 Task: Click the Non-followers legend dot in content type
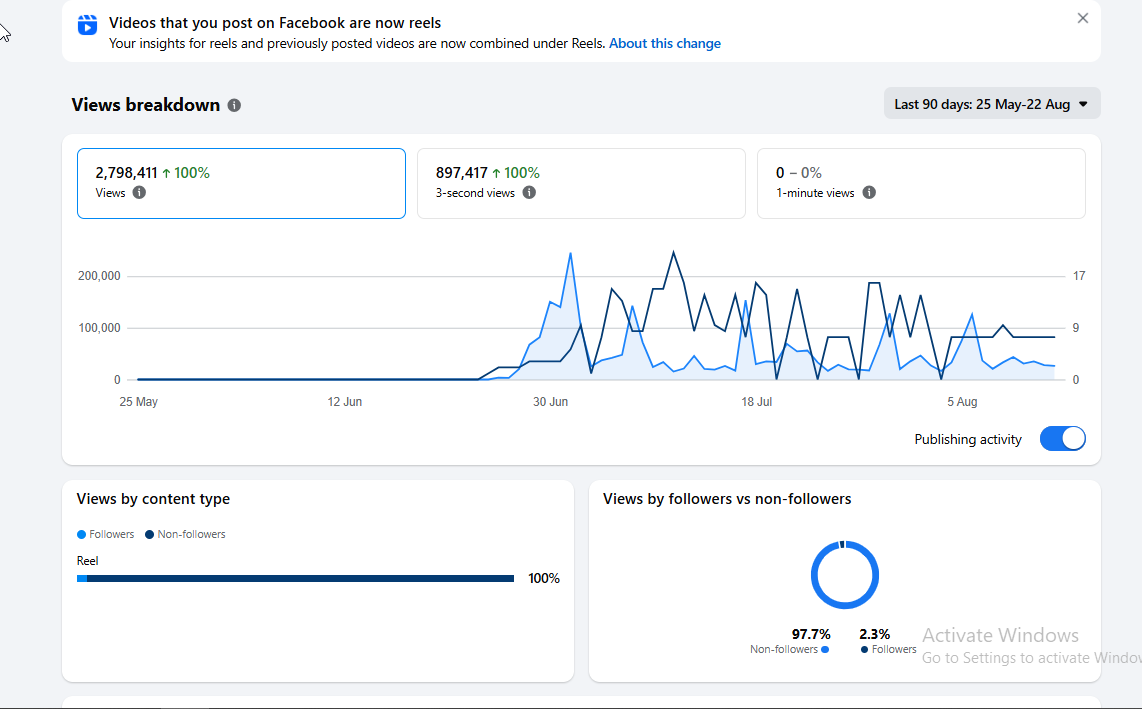coord(149,534)
